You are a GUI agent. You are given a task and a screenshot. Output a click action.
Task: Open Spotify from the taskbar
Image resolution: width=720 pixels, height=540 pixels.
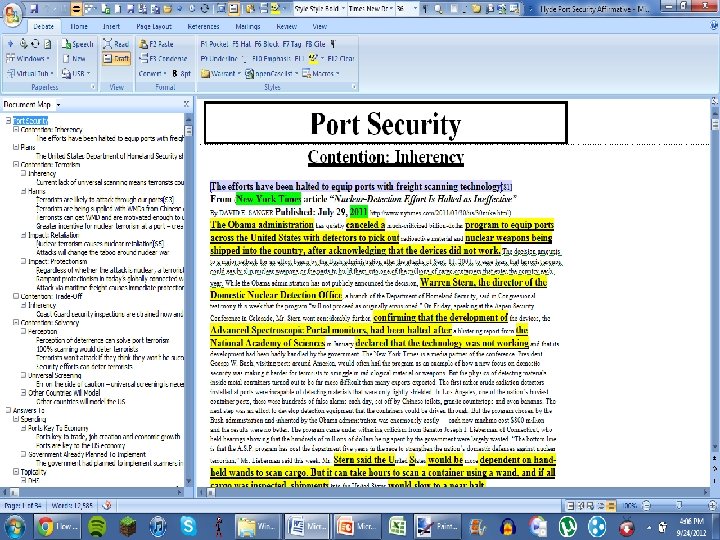pyautogui.click(x=97, y=526)
